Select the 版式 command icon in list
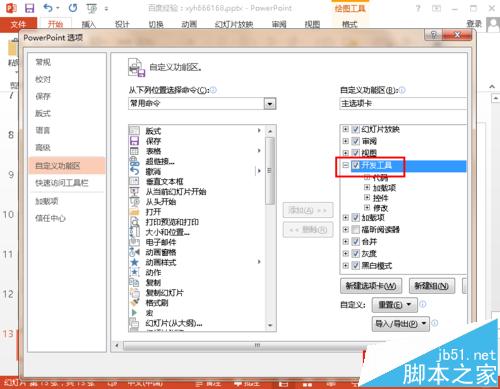500x389 pixels. pos(134,131)
